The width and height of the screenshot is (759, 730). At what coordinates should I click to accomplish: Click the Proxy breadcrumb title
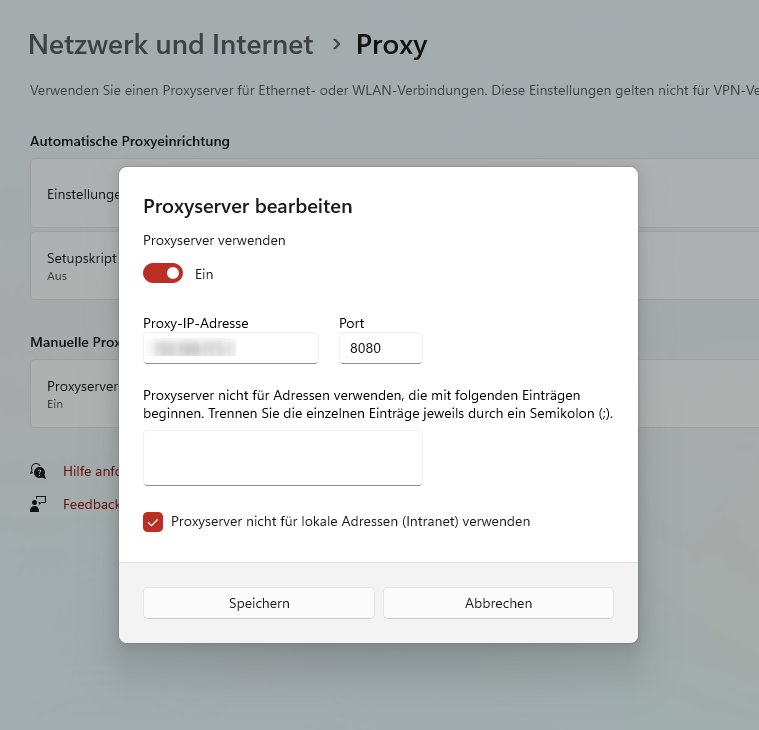(391, 45)
